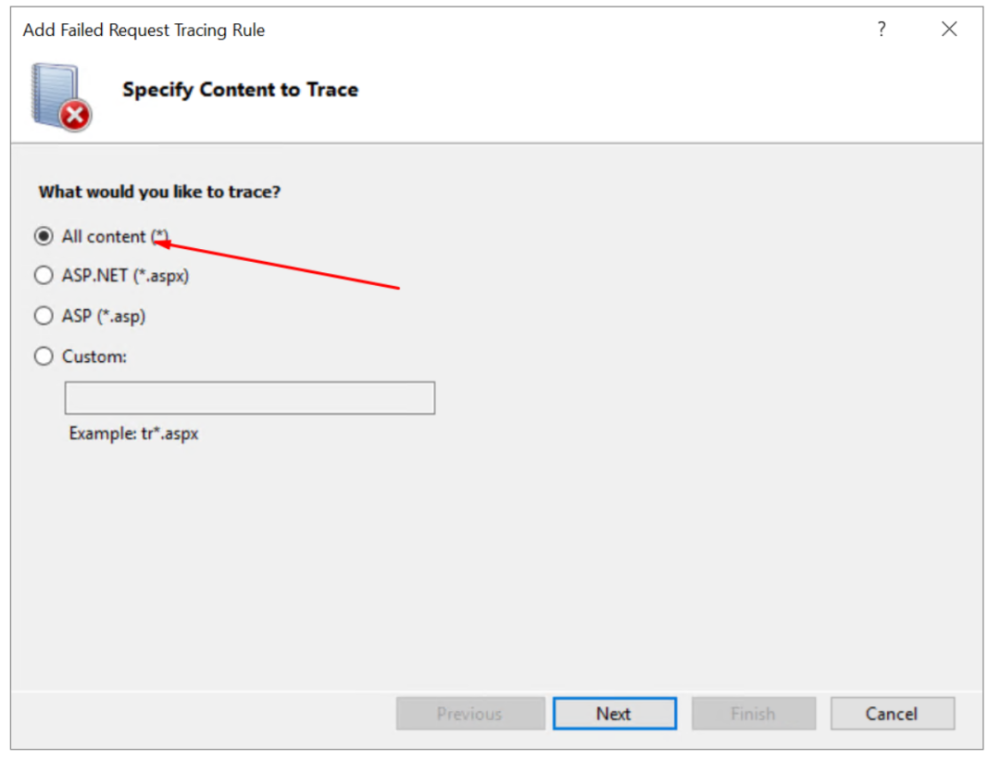
Task: Close the Add Failed Request Tracing Rule dialog
Action: tap(949, 30)
